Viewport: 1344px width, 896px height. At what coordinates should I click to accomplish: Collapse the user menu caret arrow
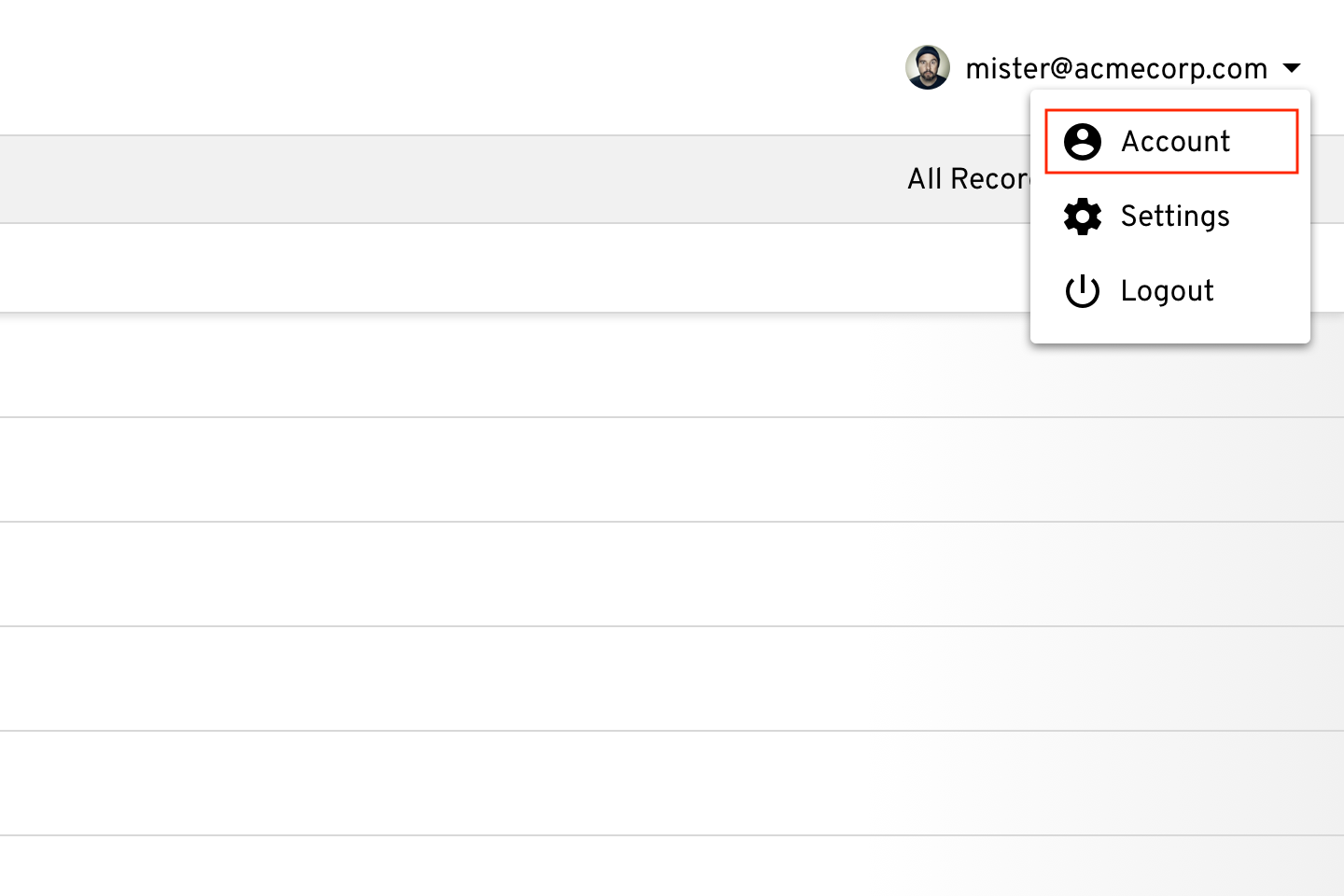click(x=1292, y=67)
